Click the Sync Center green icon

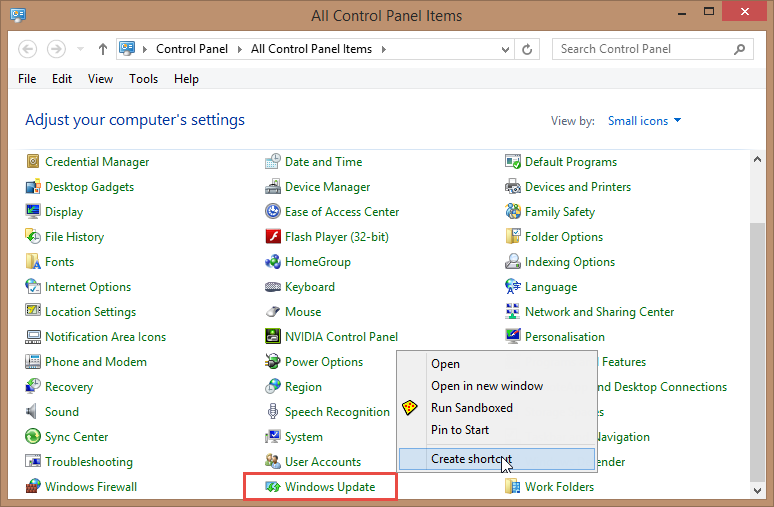(x=33, y=436)
